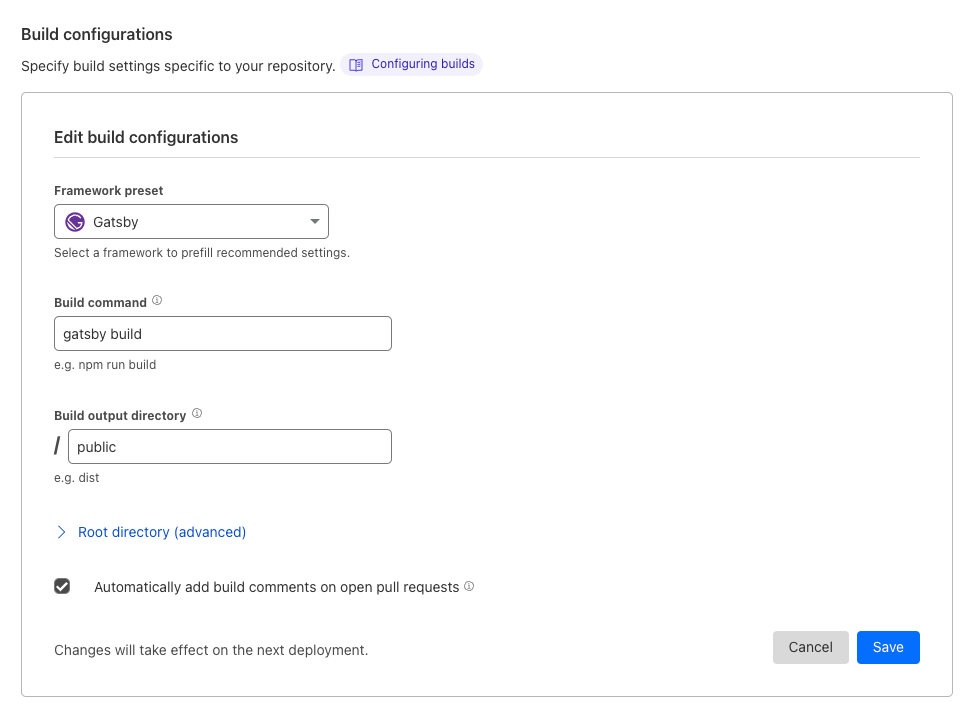
Task: Cancel editing build configurations
Action: 810,647
